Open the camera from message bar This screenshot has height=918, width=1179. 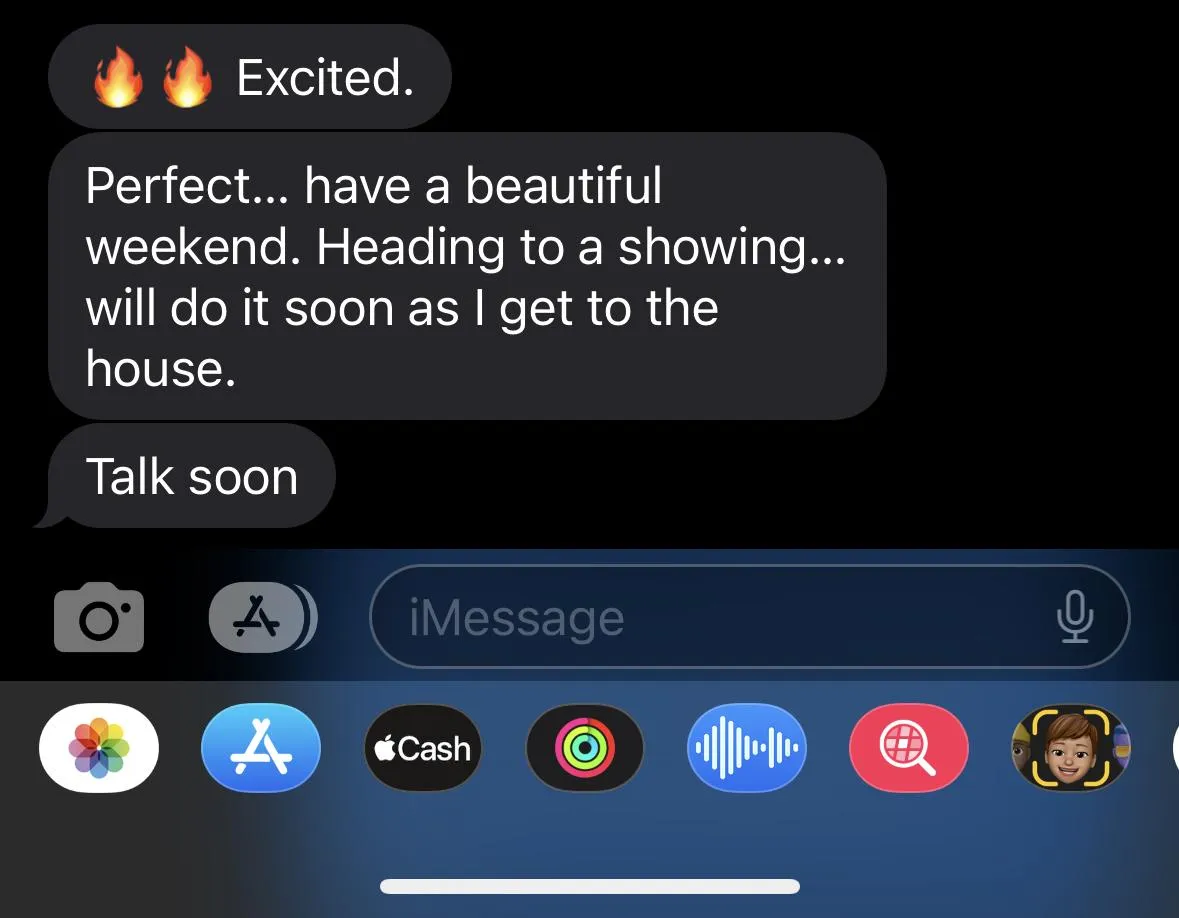(x=99, y=617)
